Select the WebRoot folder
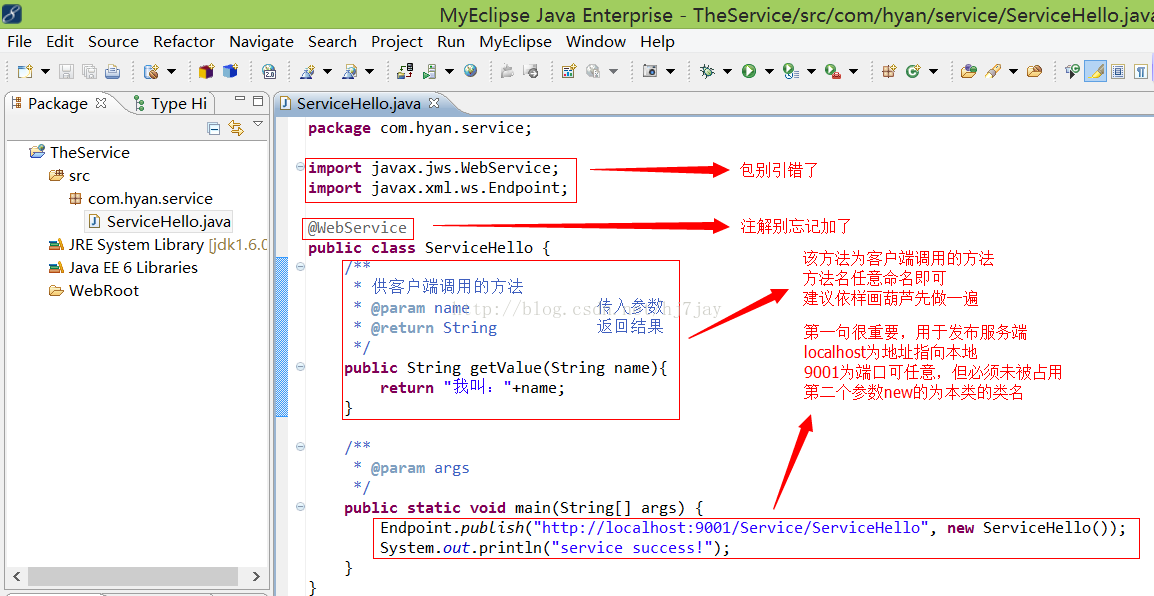This screenshot has width=1154, height=596. (94, 291)
